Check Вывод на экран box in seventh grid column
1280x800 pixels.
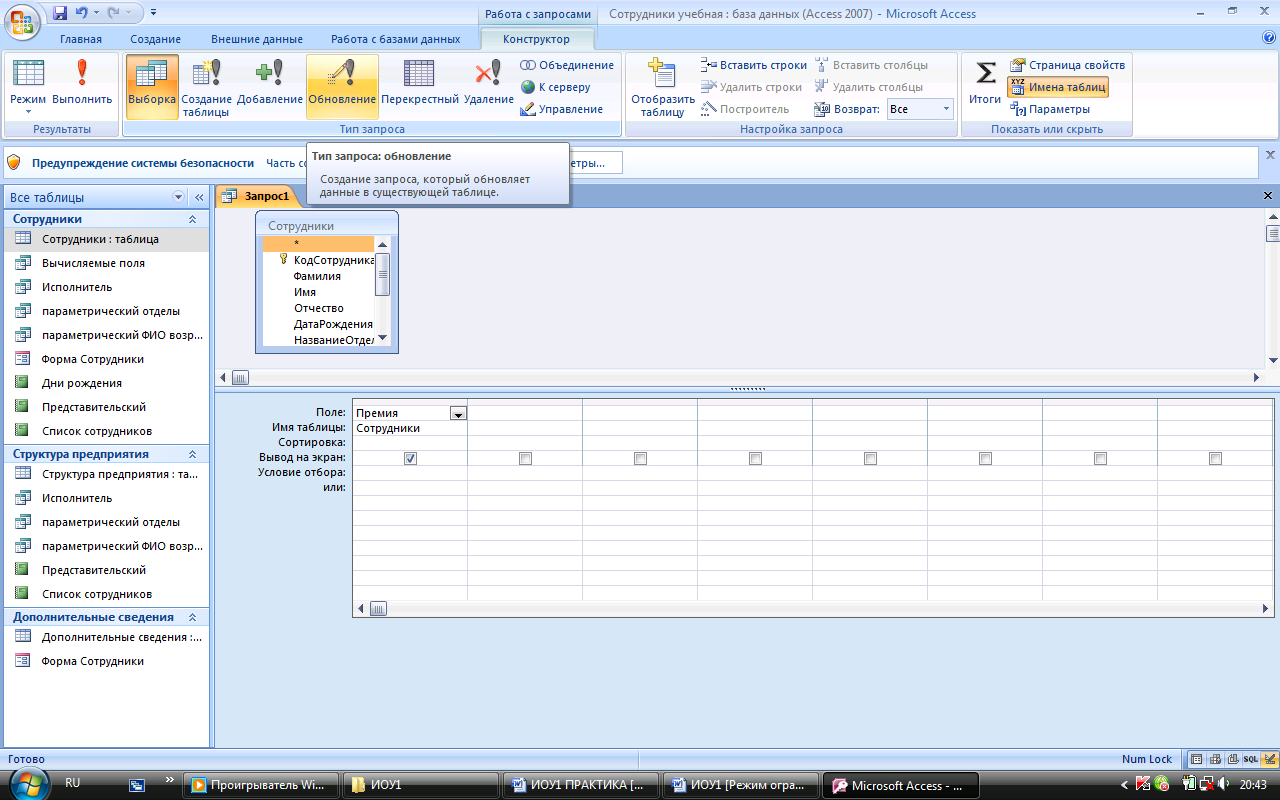click(1100, 458)
